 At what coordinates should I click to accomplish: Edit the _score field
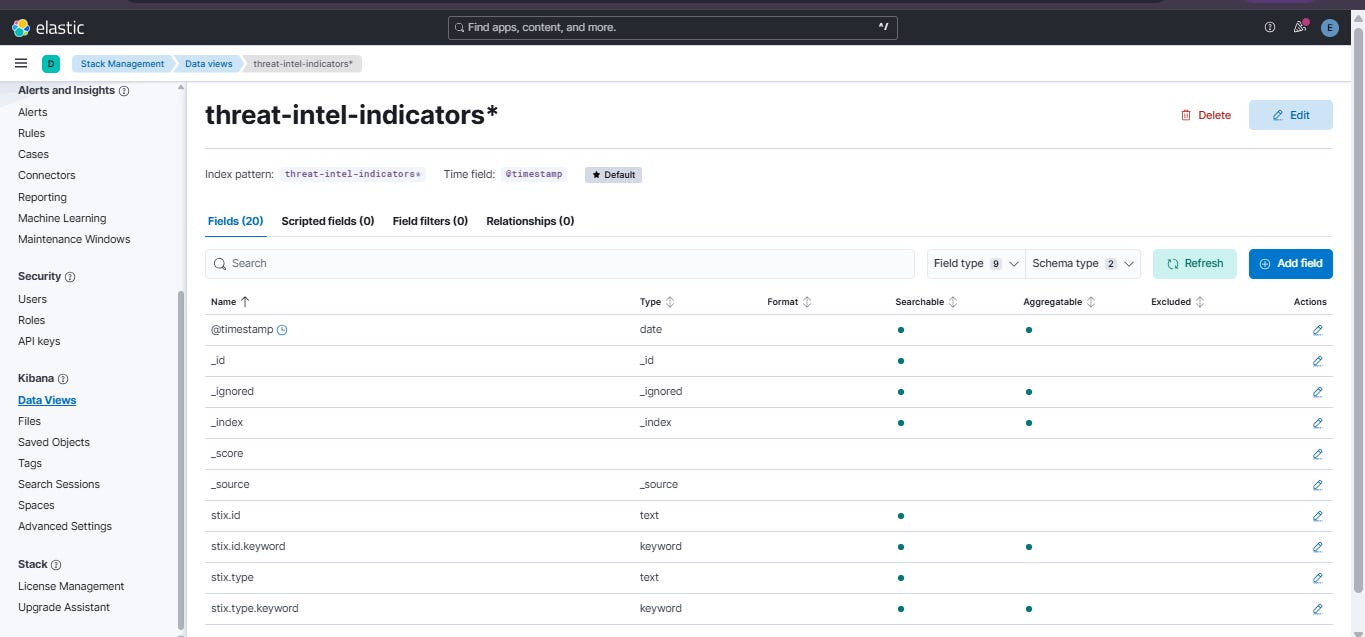click(x=1317, y=454)
